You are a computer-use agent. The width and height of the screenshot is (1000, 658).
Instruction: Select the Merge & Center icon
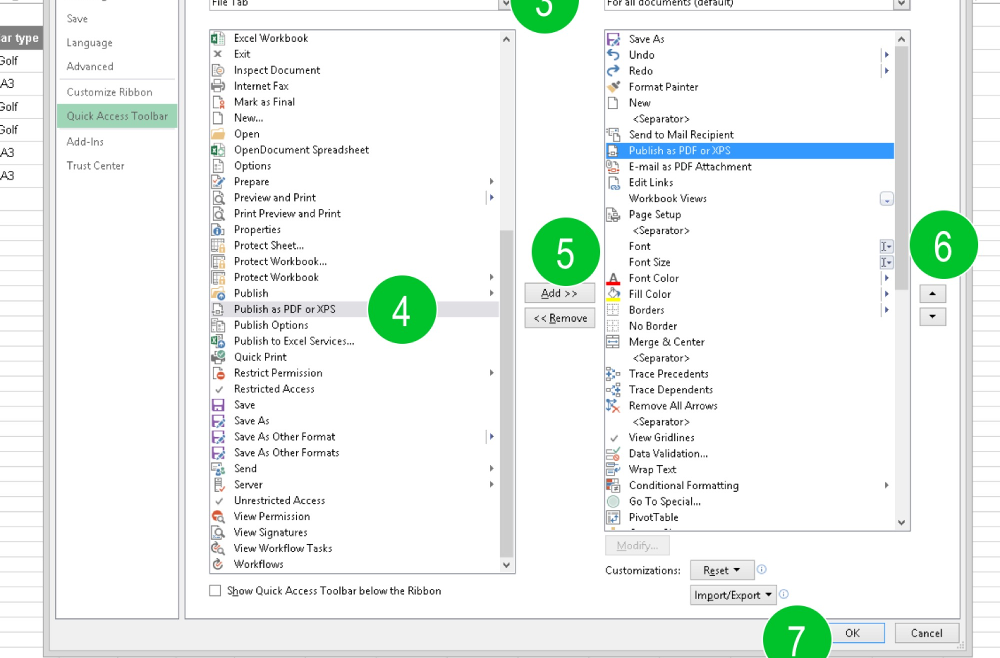(613, 342)
